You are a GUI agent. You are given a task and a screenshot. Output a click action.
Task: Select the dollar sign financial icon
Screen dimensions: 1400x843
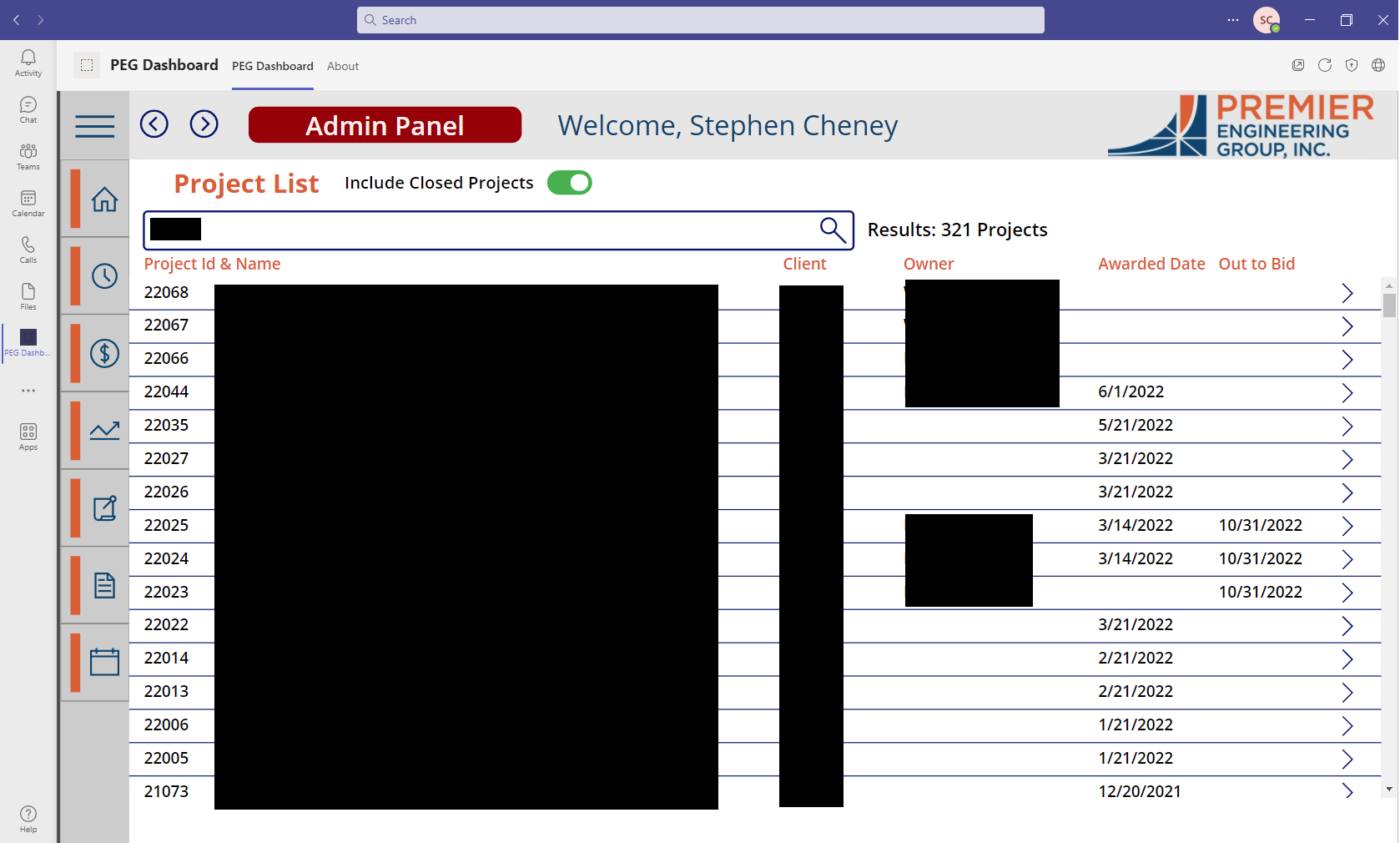coord(105,353)
